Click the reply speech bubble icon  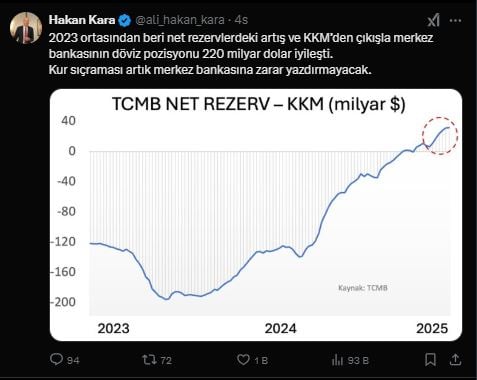(56, 359)
